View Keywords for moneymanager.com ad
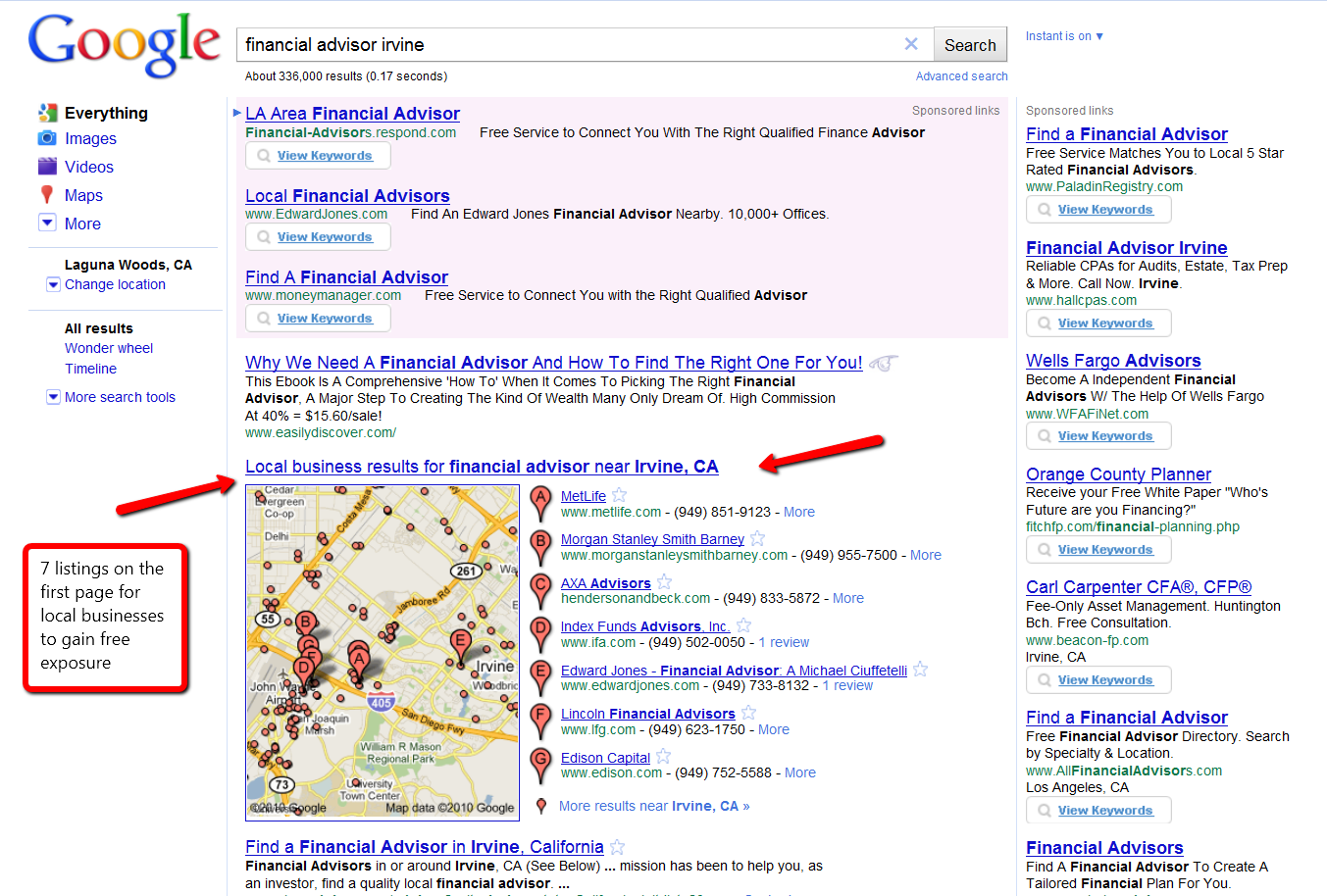This screenshot has height=896, width=1327. click(318, 318)
